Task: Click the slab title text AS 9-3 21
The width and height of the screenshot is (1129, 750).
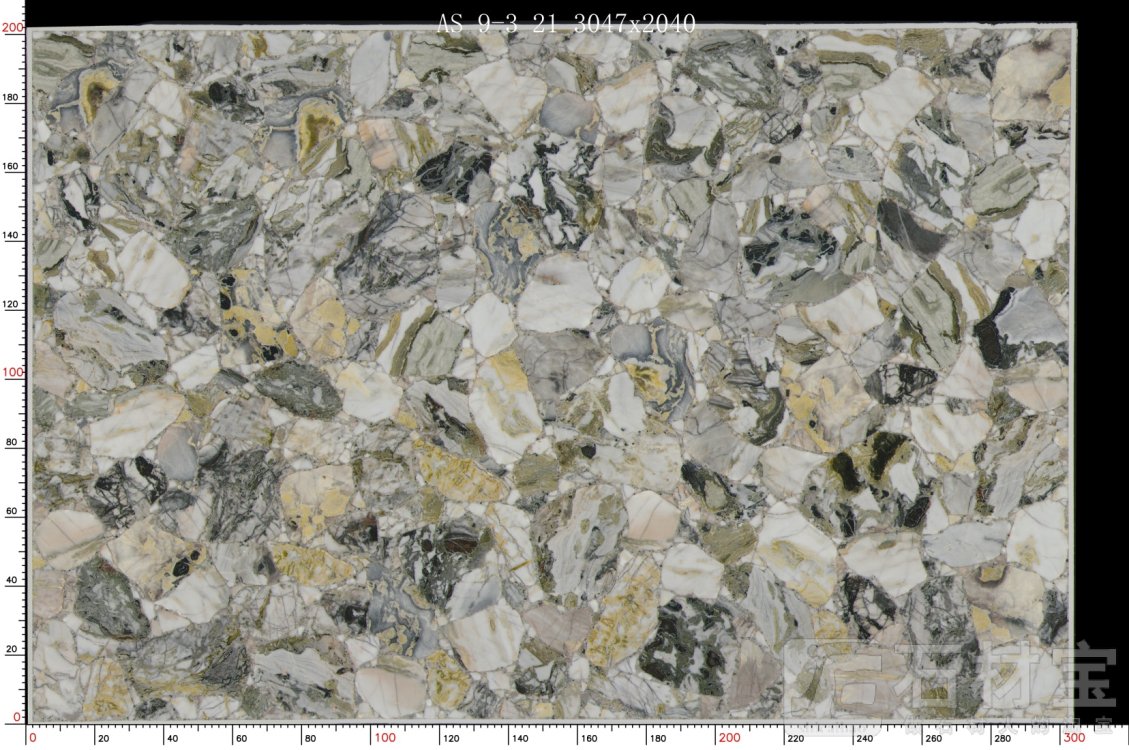Action: tap(497, 23)
